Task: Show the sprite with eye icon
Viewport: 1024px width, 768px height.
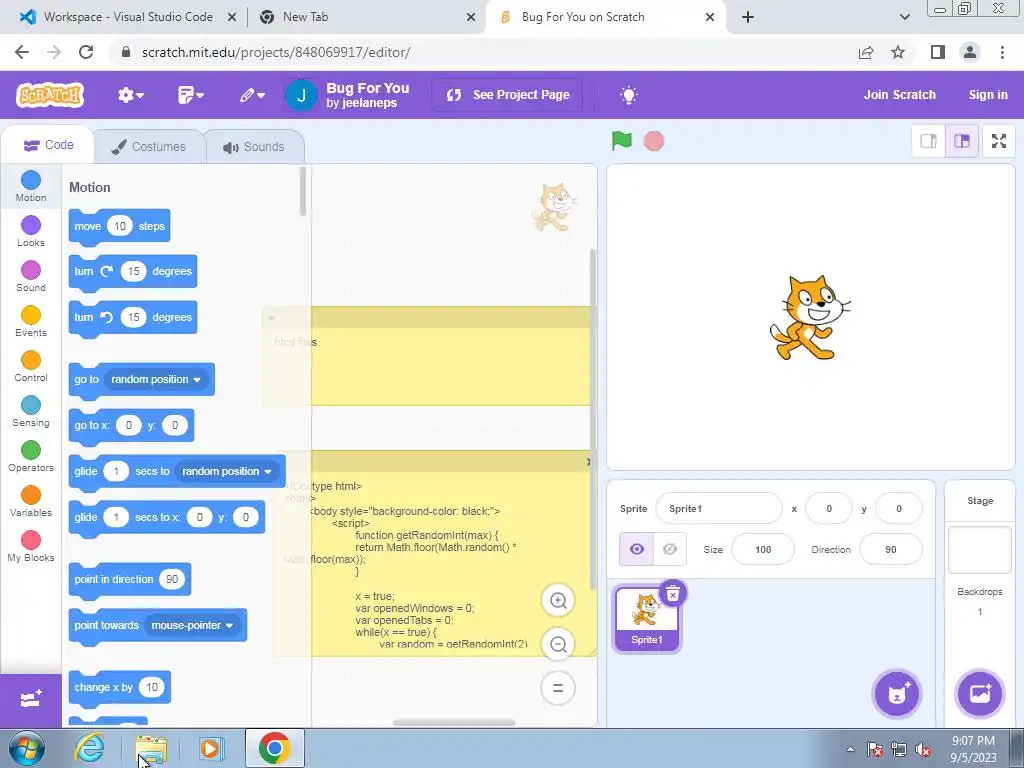Action: pos(636,549)
